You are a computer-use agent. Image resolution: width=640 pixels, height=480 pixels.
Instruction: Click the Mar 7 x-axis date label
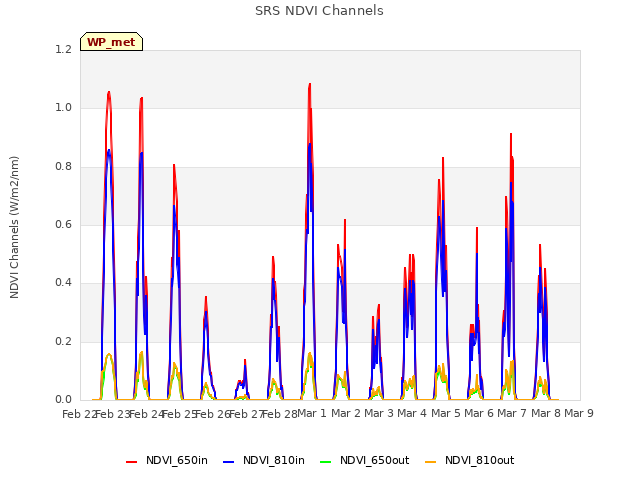[512, 413]
